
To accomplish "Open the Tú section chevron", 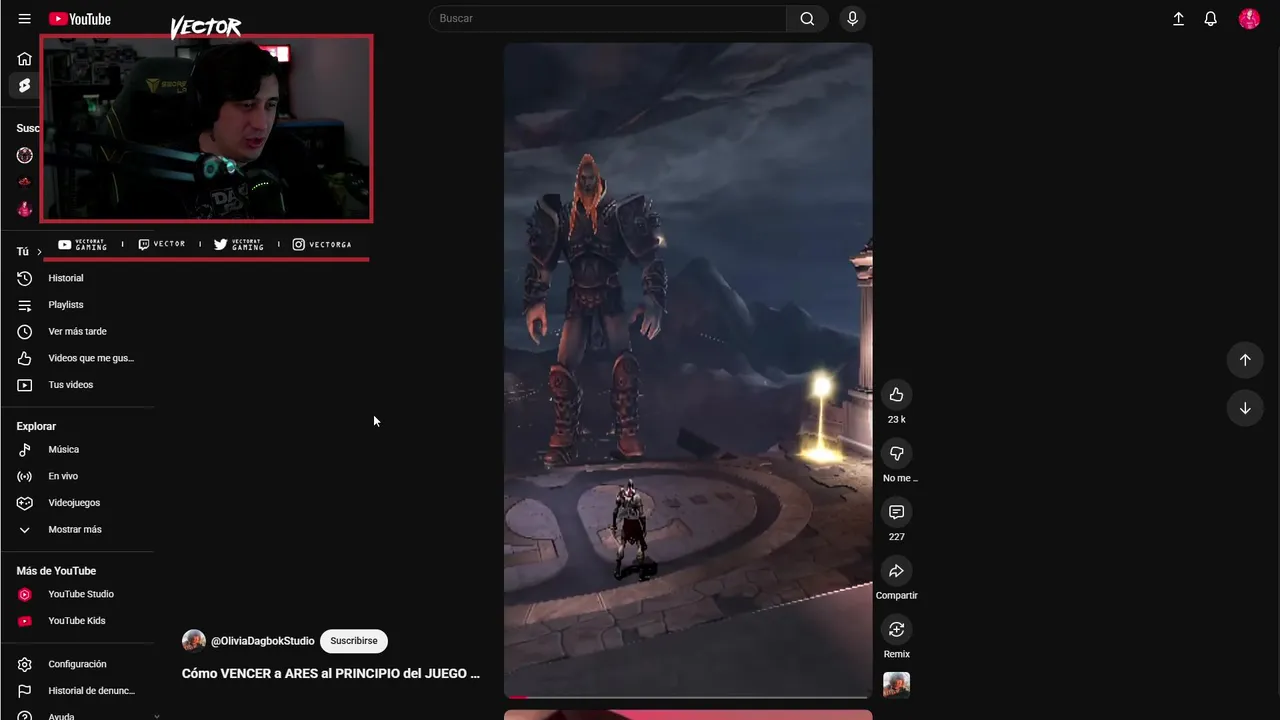I will [39, 252].
